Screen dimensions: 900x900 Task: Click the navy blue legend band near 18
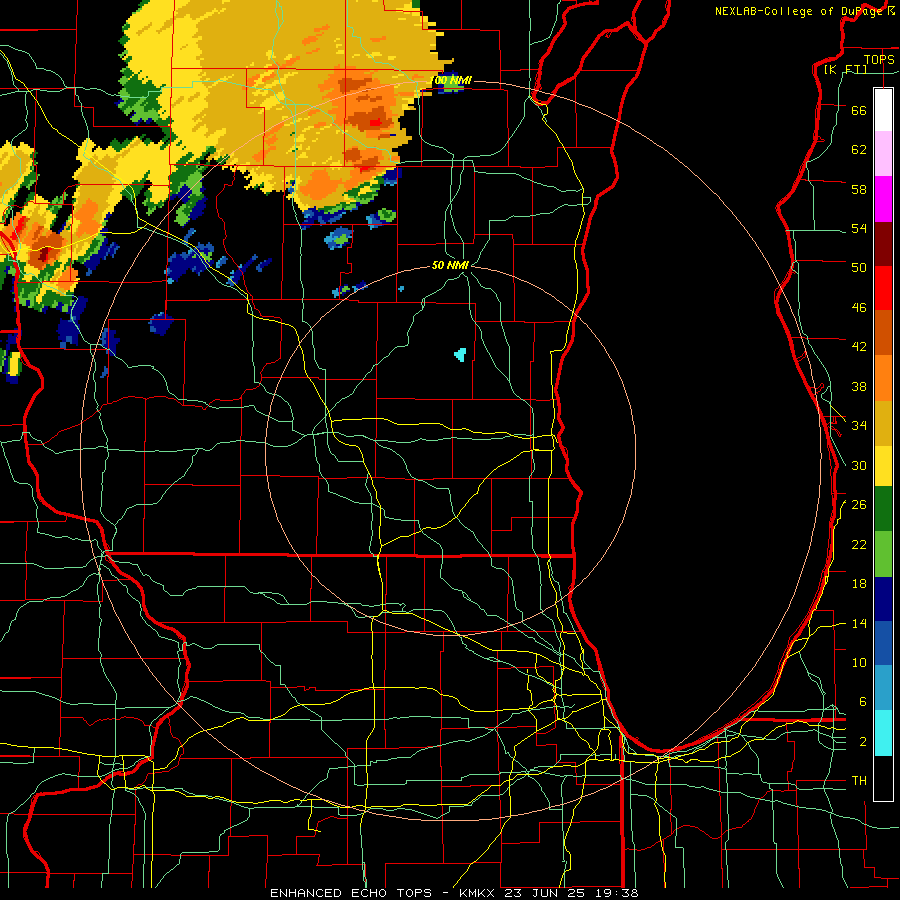coord(883,599)
